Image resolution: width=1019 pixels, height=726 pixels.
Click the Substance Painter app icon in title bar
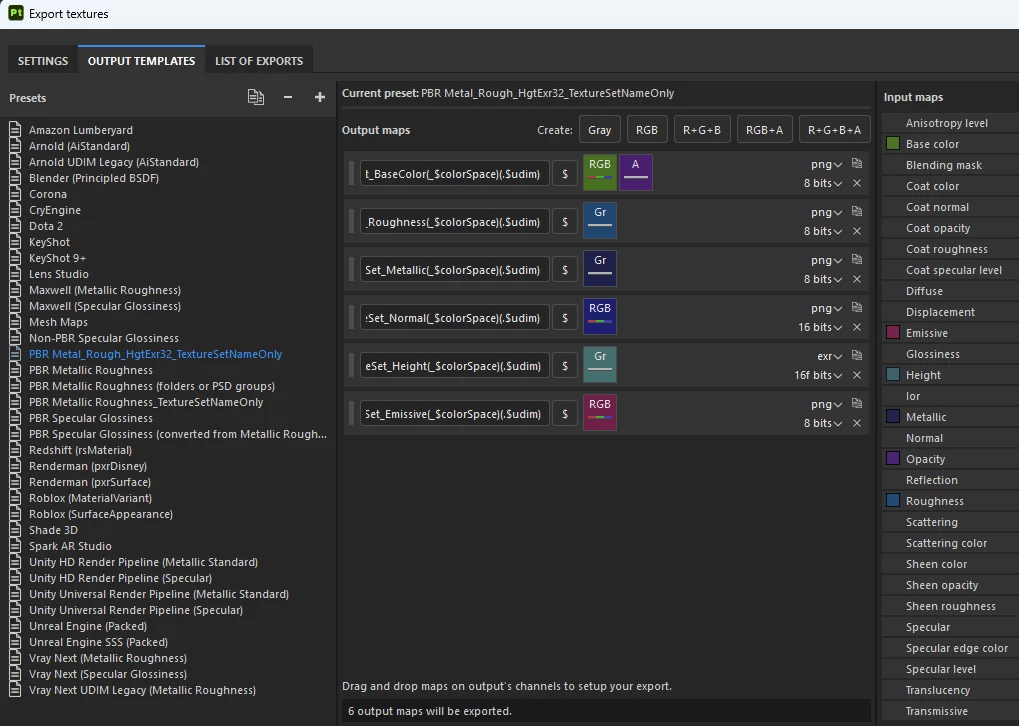(x=16, y=13)
